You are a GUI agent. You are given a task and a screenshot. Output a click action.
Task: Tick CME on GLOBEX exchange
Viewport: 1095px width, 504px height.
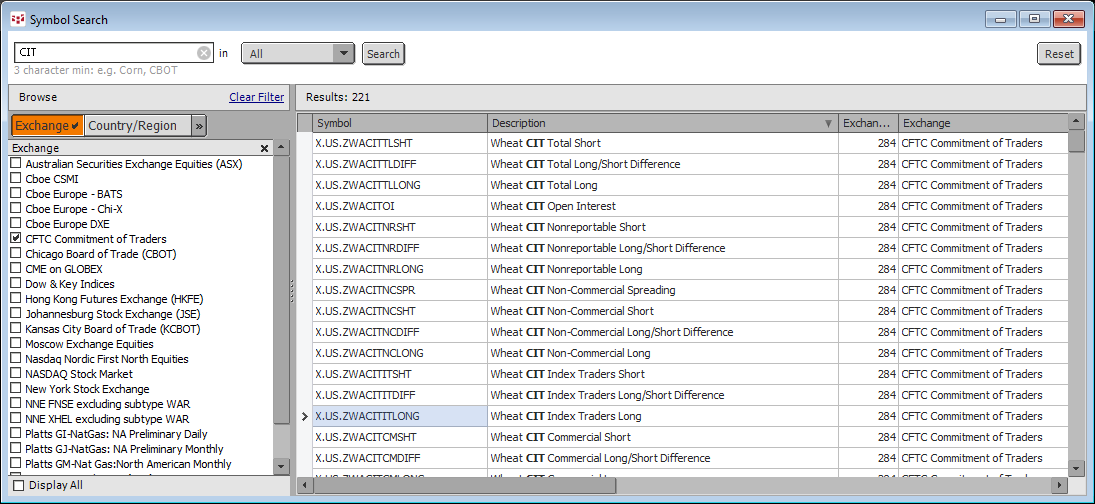tap(16, 269)
